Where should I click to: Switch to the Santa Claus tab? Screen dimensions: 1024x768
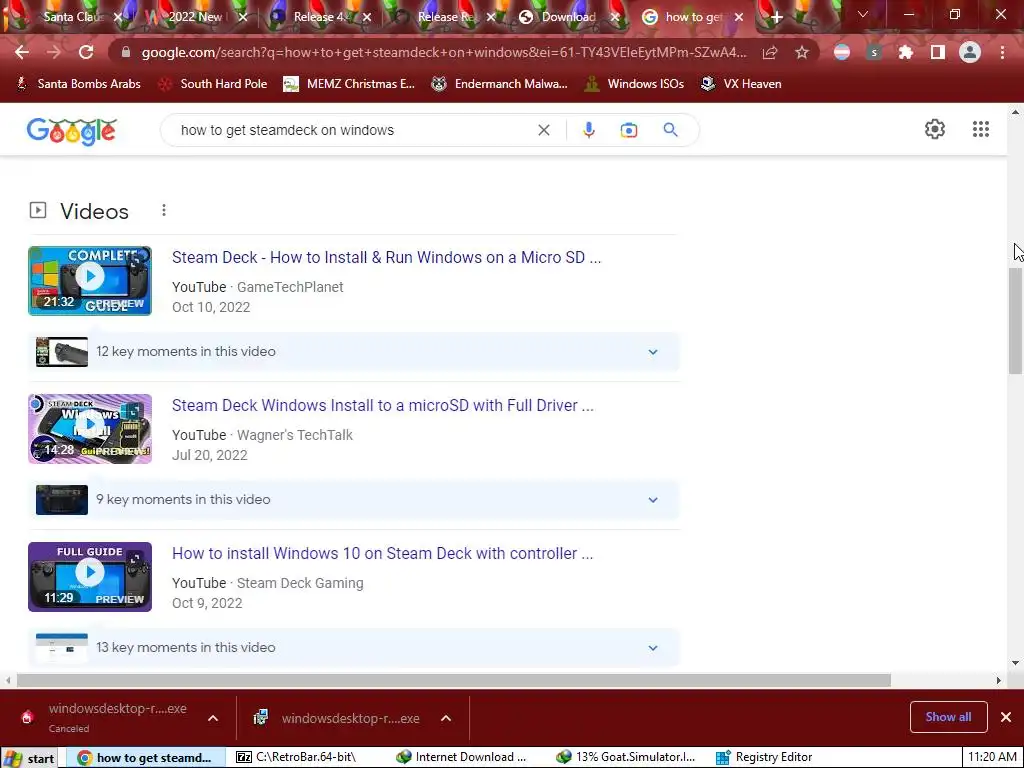coord(72,17)
